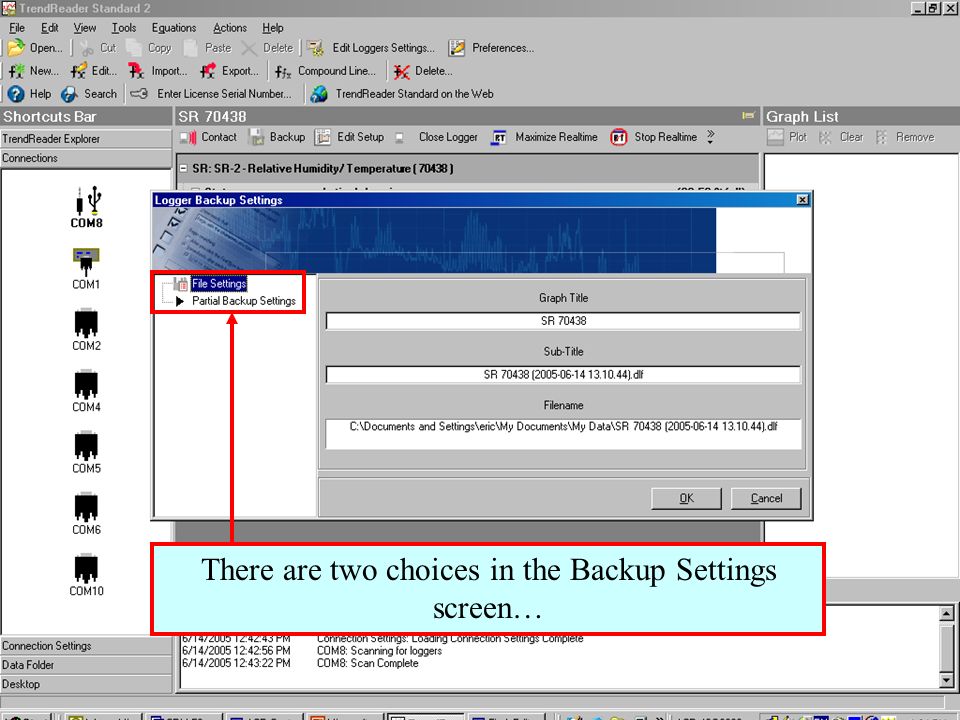The width and height of the screenshot is (960, 720).
Task: Click the Delete icon next to Paste
Action: tap(268, 48)
